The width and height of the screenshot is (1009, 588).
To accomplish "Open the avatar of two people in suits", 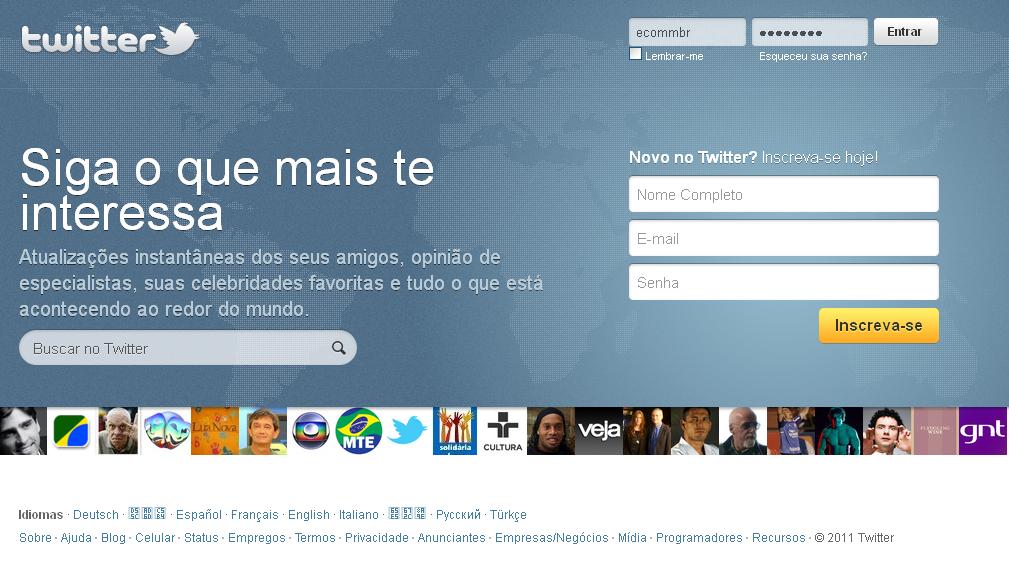I will coord(647,431).
